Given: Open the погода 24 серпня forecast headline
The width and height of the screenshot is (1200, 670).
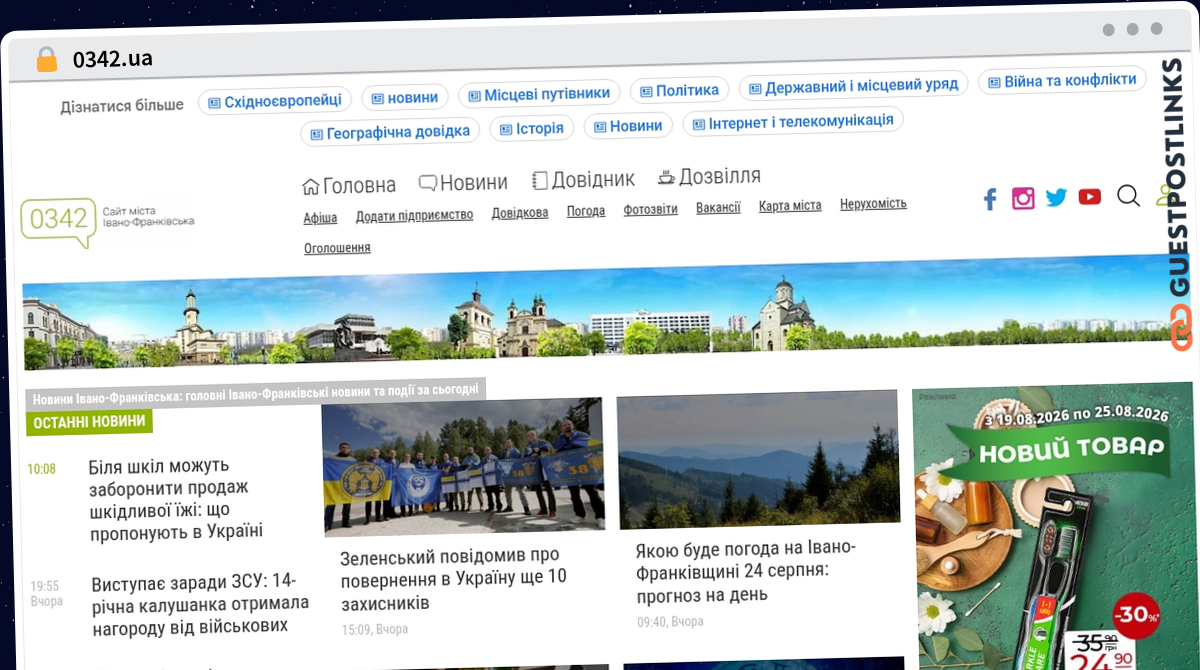Looking at the screenshot, I should click(x=746, y=570).
